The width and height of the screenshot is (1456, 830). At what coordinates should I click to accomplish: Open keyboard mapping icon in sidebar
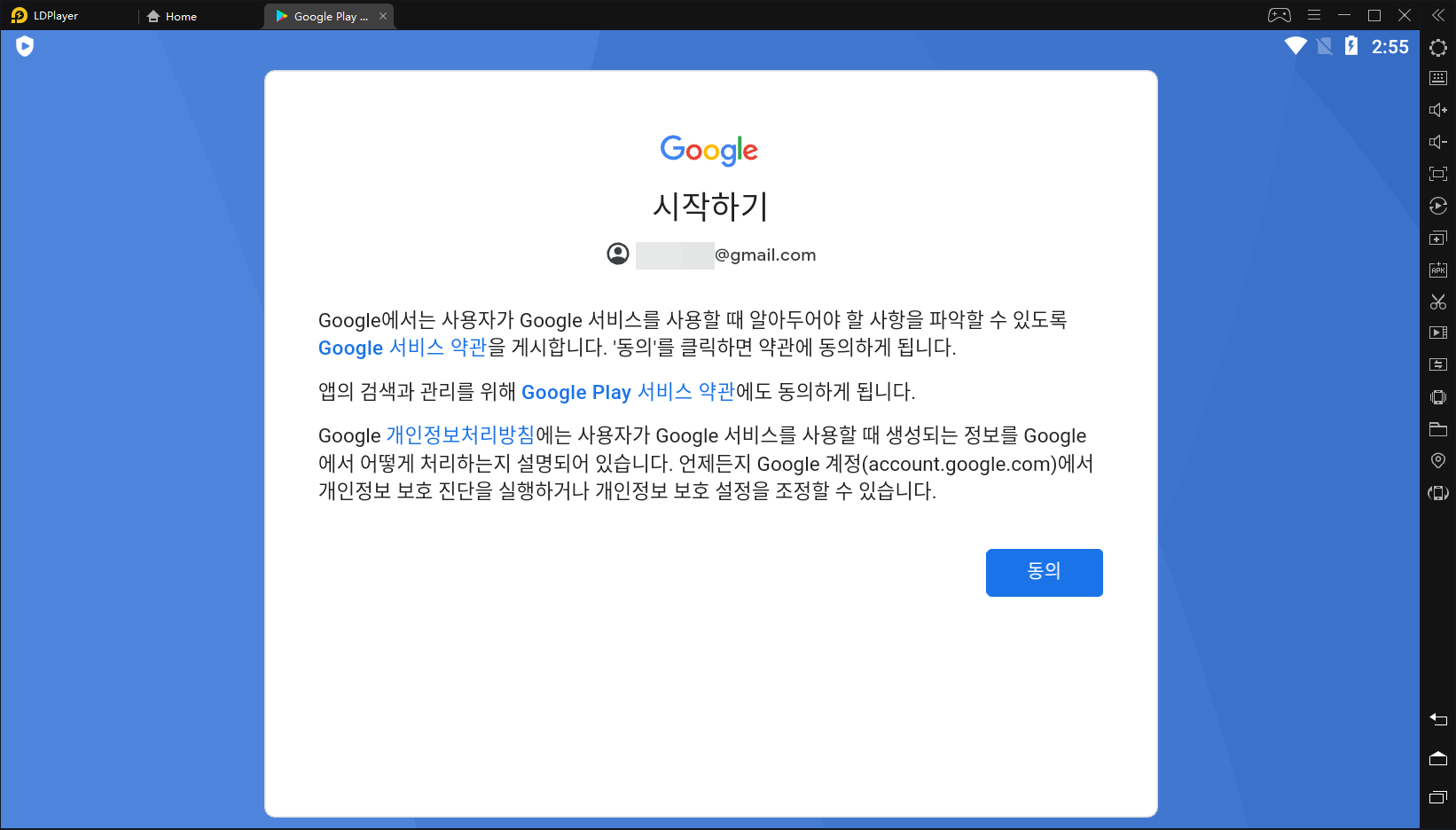pyautogui.click(x=1438, y=78)
